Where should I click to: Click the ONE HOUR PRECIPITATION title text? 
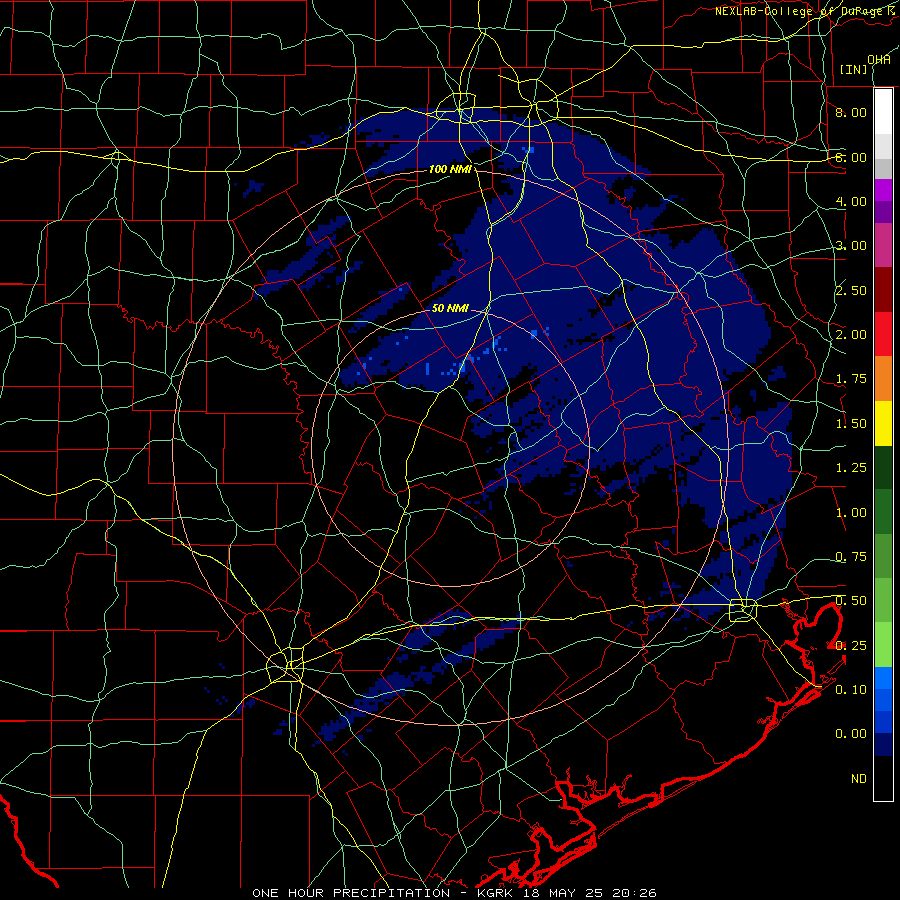351,893
